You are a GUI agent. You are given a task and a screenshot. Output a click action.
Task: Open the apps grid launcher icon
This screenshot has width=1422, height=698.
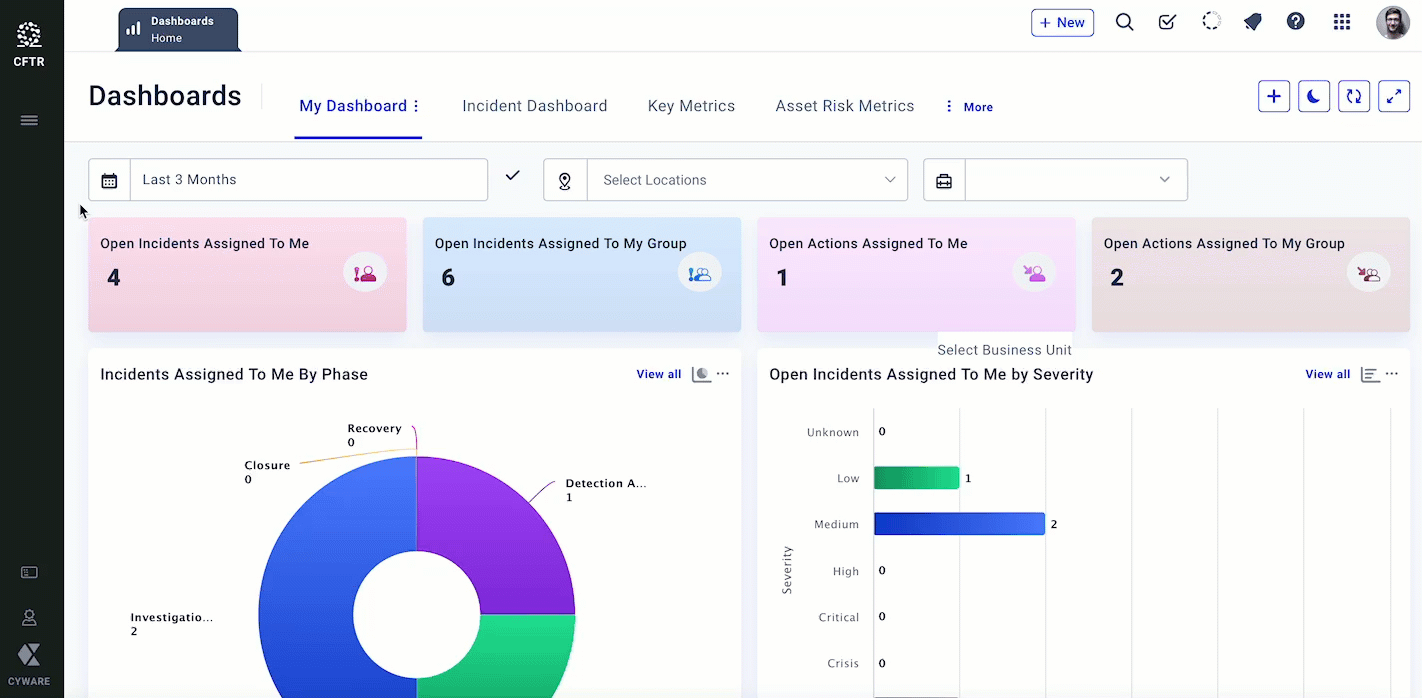1342,22
